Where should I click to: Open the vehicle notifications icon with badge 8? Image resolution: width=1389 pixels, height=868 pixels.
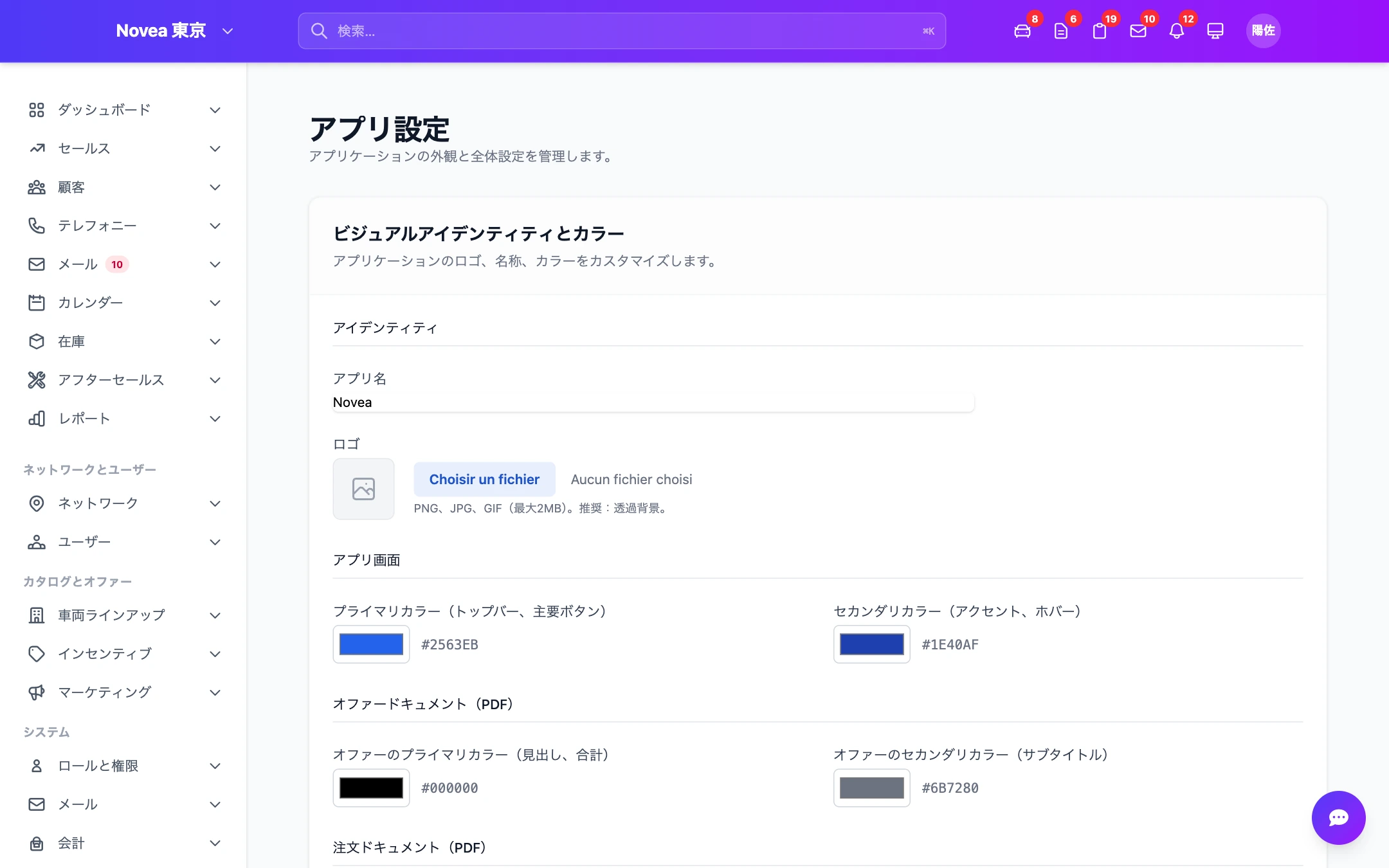[x=1022, y=31]
